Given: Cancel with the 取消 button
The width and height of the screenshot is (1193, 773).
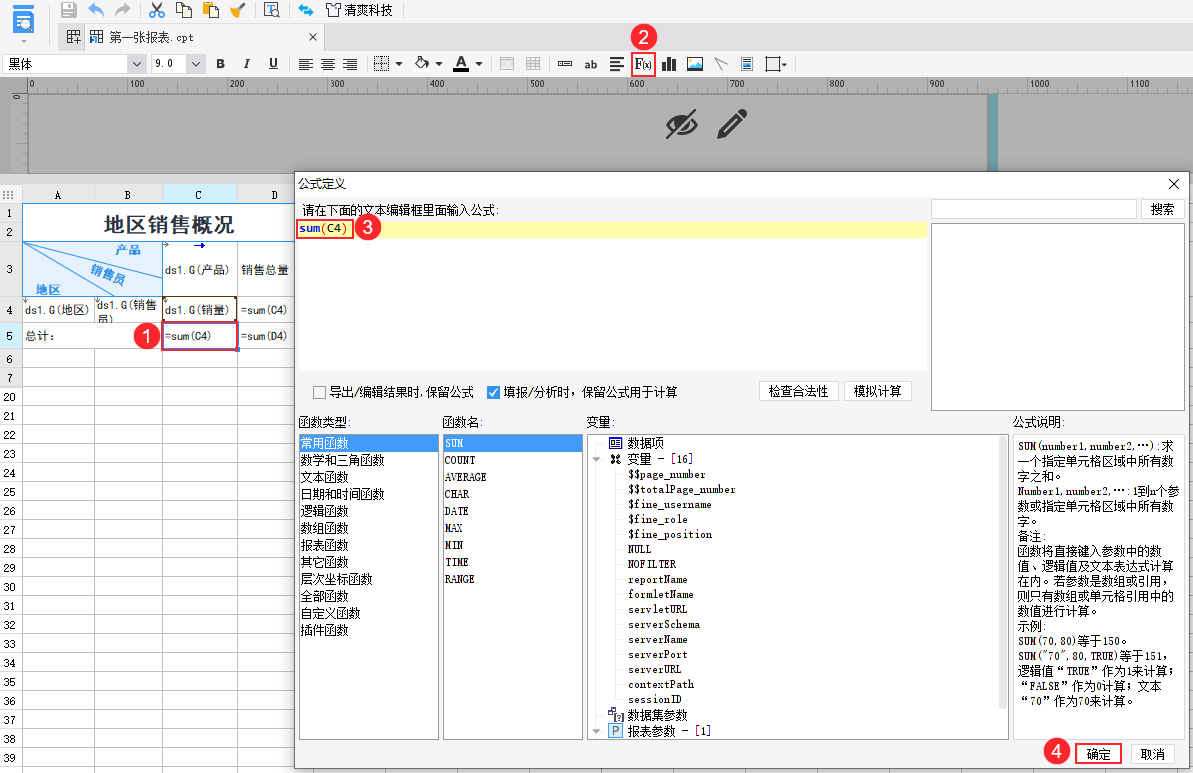Looking at the screenshot, I should point(1153,754).
